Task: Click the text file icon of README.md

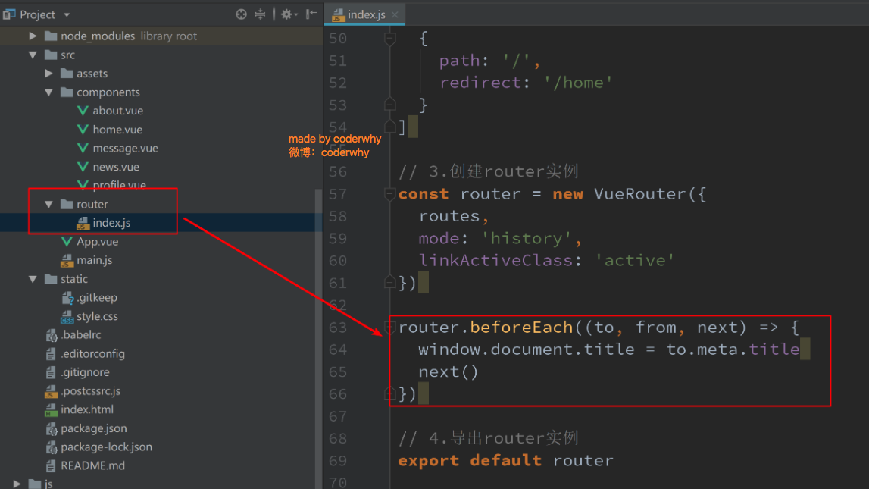Action: pos(51,466)
